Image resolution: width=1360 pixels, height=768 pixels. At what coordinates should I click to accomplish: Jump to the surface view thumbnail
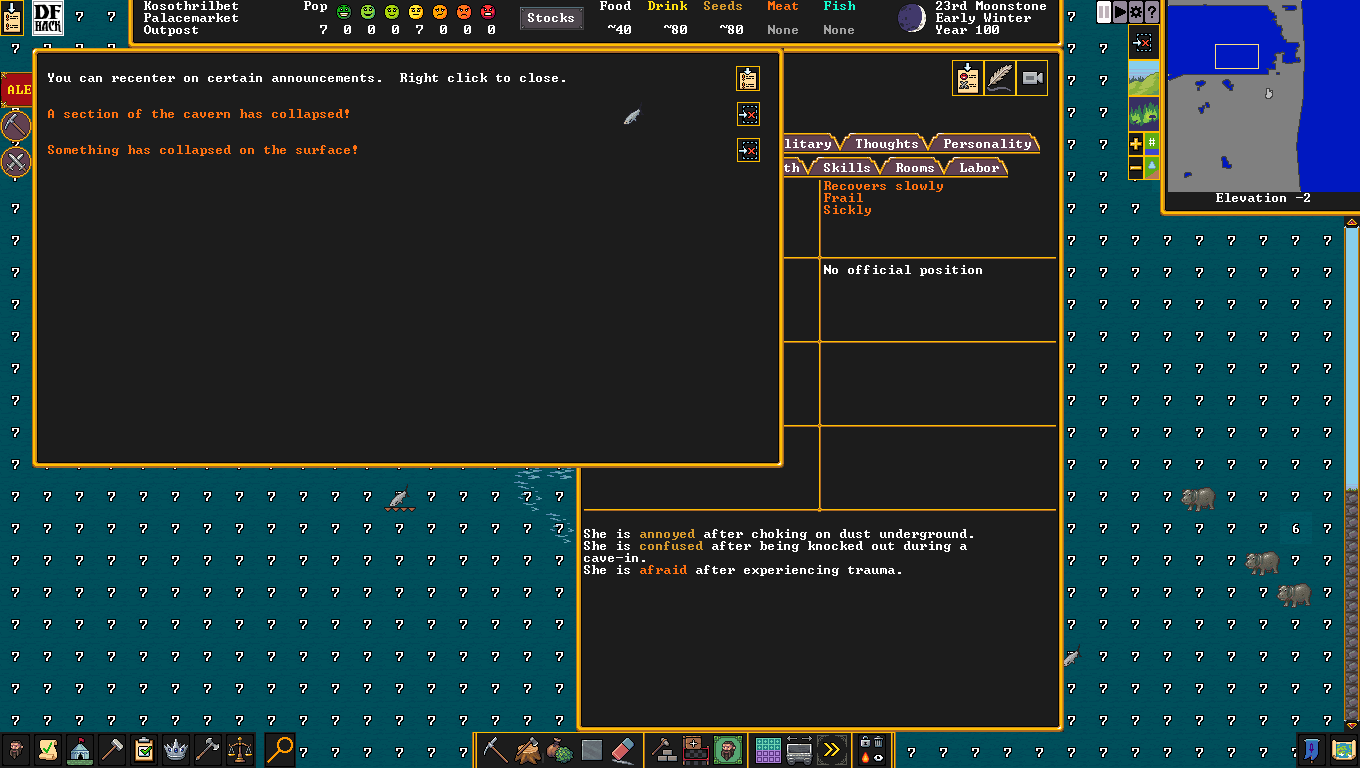pos(1144,78)
